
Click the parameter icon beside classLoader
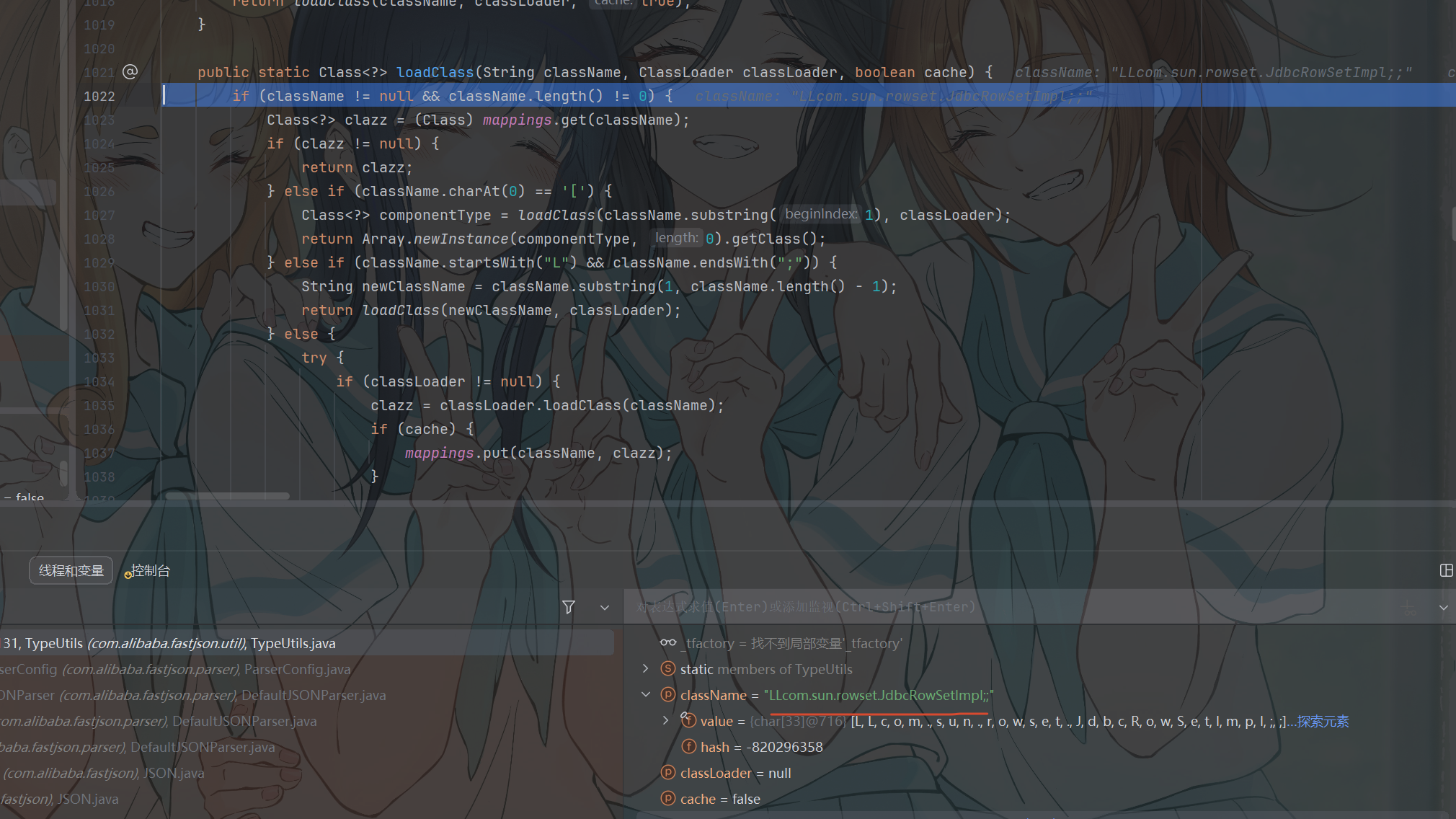click(x=668, y=772)
